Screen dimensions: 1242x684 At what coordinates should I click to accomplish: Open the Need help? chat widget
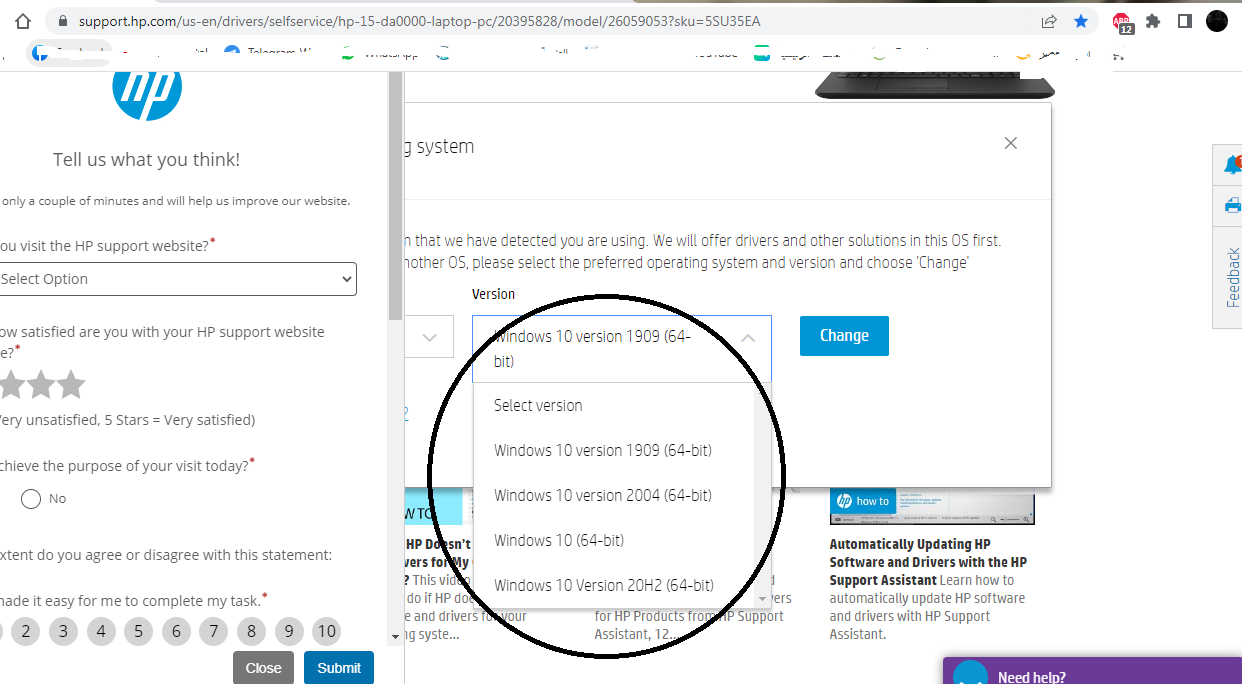click(1092, 671)
